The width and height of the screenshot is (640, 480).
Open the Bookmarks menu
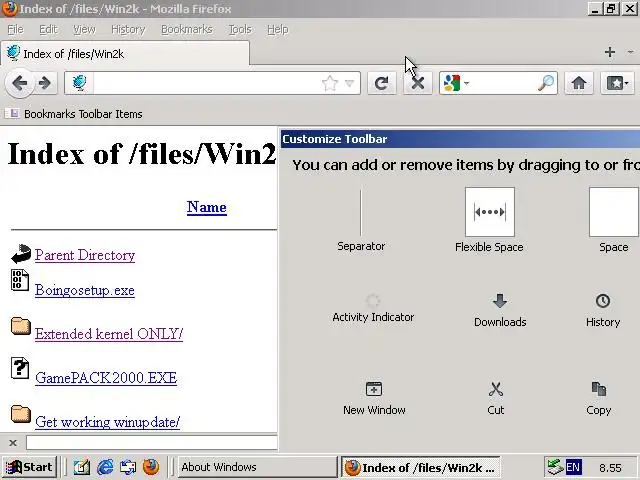coord(187,29)
